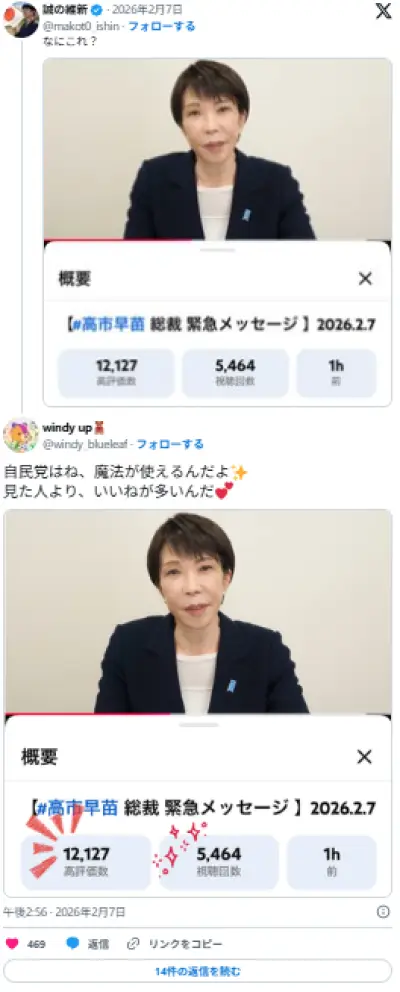The image size is (400, 992).
Task: Click the blue verified badge
Action: [97, 10]
